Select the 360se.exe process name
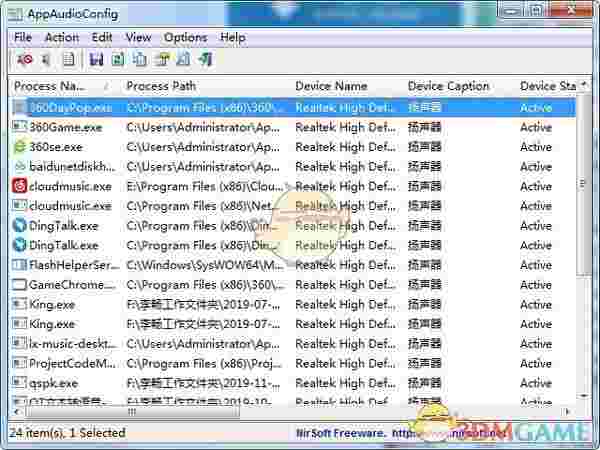Viewport: 600px width, 450px height. (x=56, y=147)
